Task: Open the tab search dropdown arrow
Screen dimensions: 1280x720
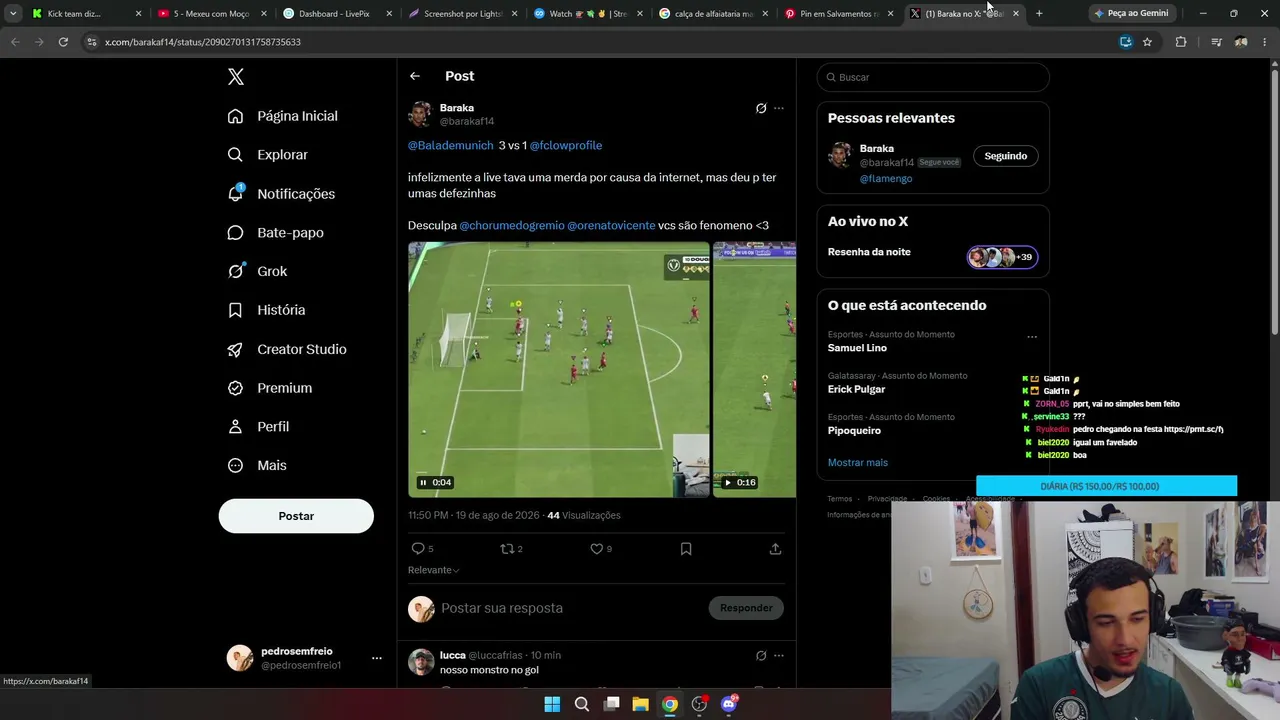Action: point(13,14)
